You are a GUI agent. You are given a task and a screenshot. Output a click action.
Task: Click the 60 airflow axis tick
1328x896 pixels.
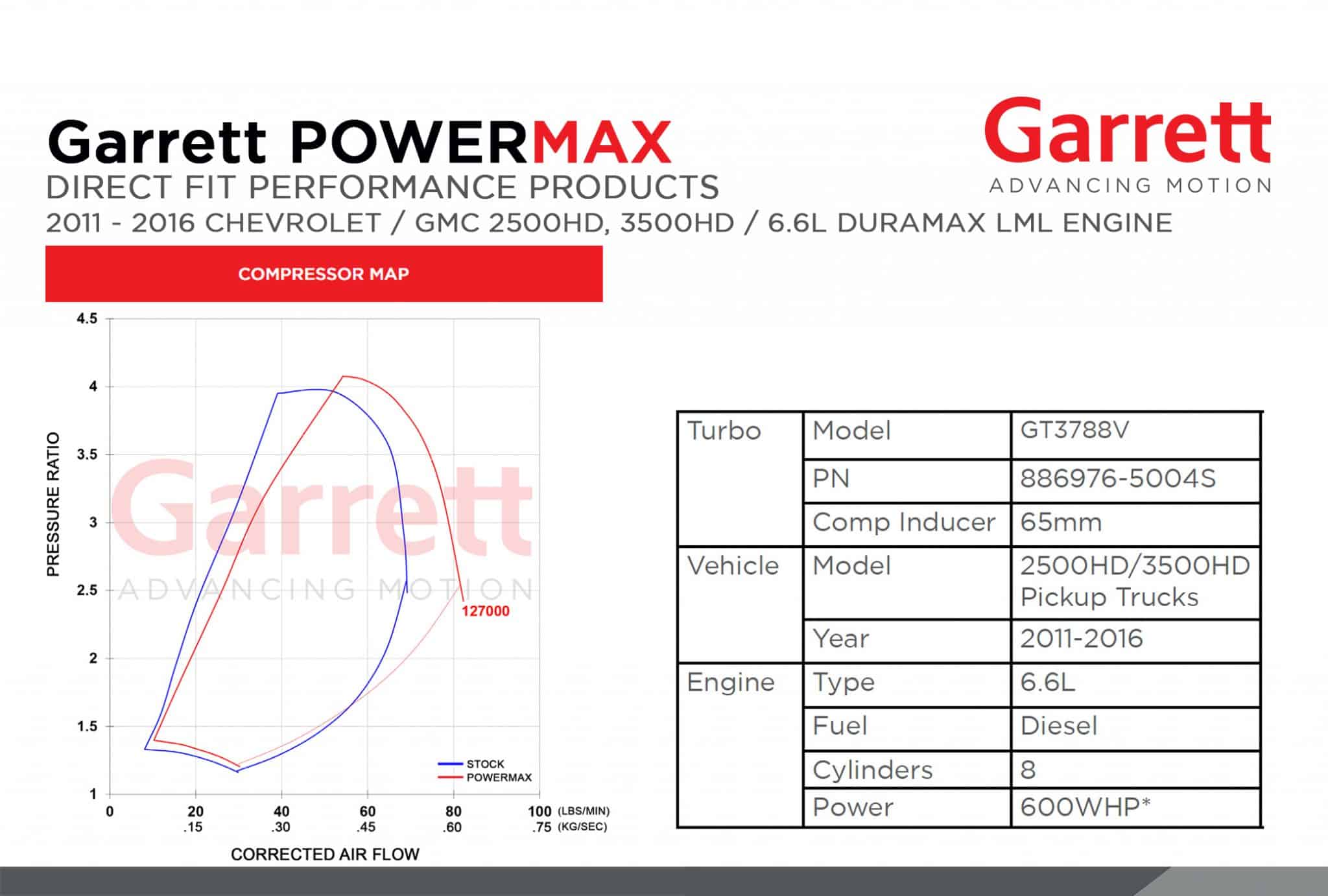[x=367, y=811]
